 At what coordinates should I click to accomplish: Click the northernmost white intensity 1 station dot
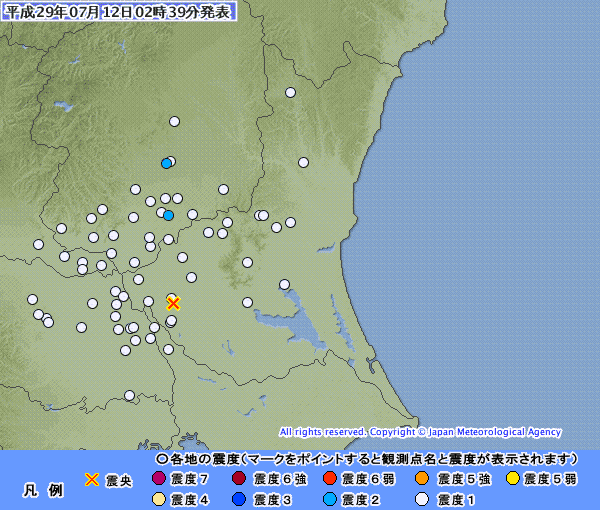(x=290, y=93)
